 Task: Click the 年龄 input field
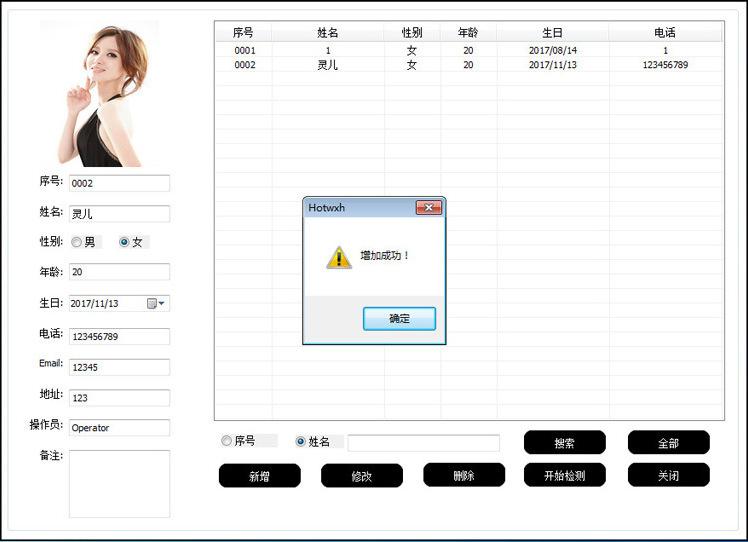119,272
